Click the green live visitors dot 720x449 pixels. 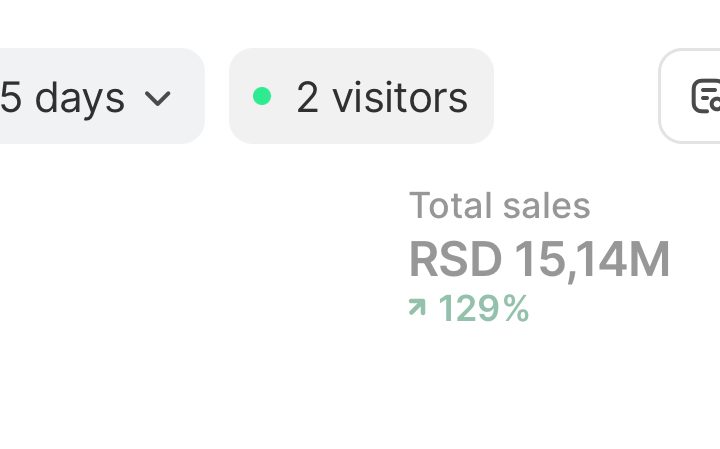pyautogui.click(x=262, y=96)
